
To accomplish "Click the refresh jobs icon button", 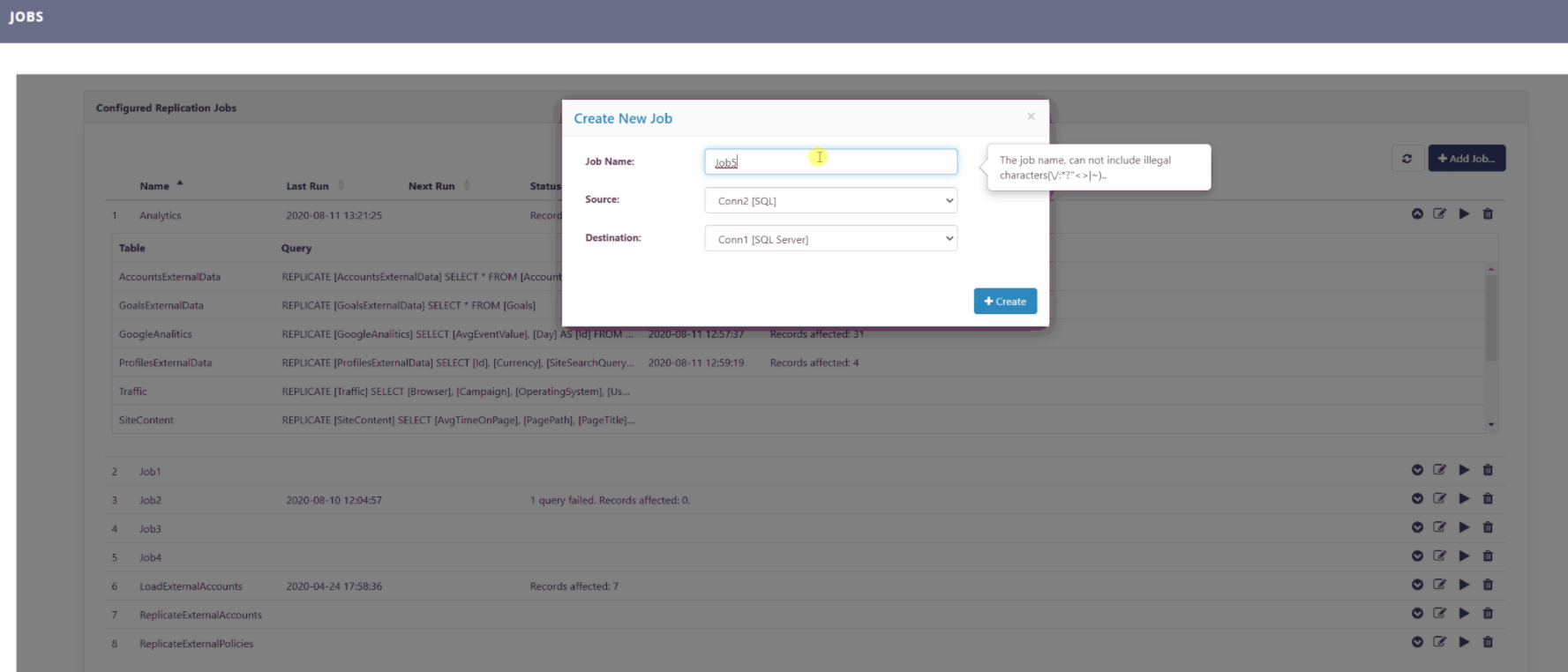I will [x=1407, y=159].
